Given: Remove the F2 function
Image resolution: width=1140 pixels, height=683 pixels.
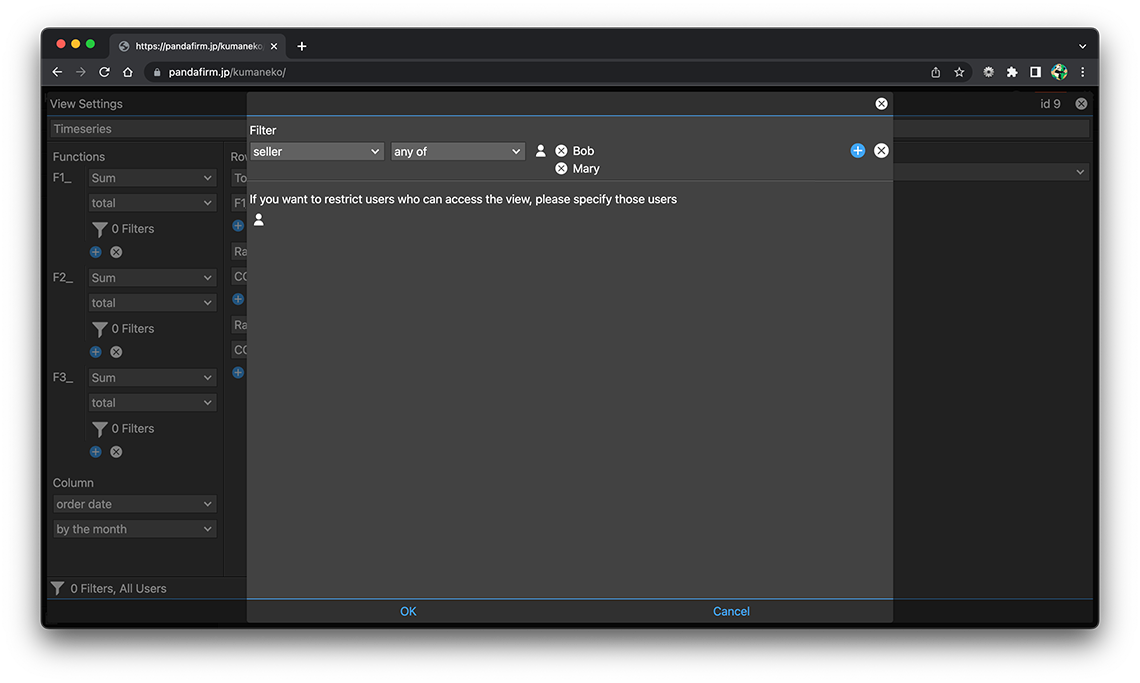Looking at the screenshot, I should click(x=116, y=352).
